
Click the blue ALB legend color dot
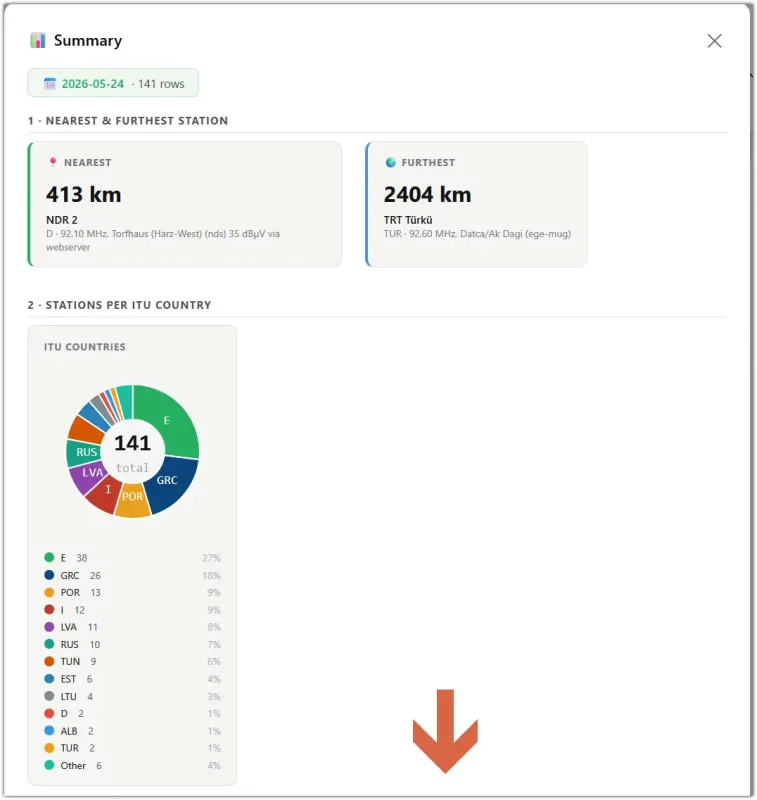click(x=49, y=731)
